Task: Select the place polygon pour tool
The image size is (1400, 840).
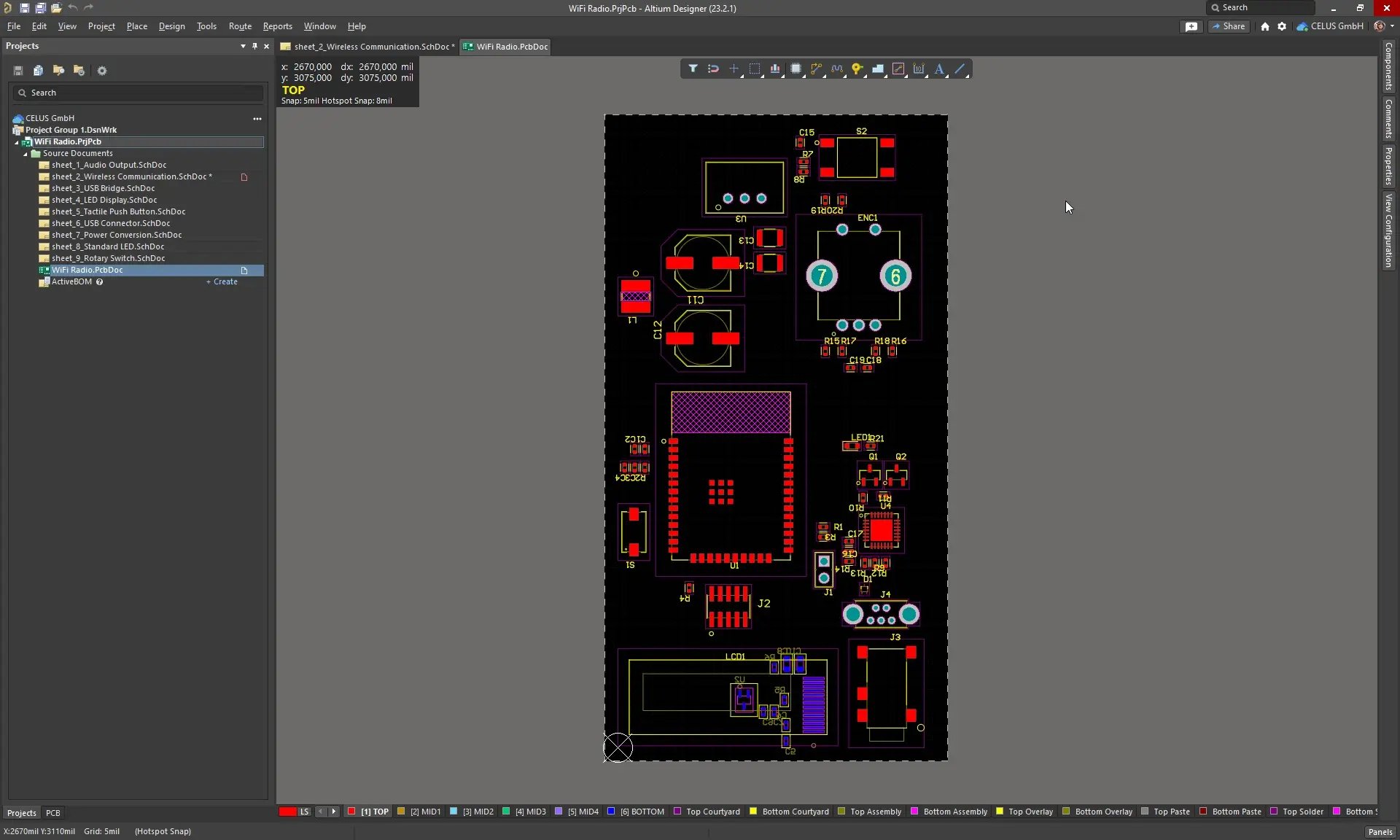Action: click(878, 69)
